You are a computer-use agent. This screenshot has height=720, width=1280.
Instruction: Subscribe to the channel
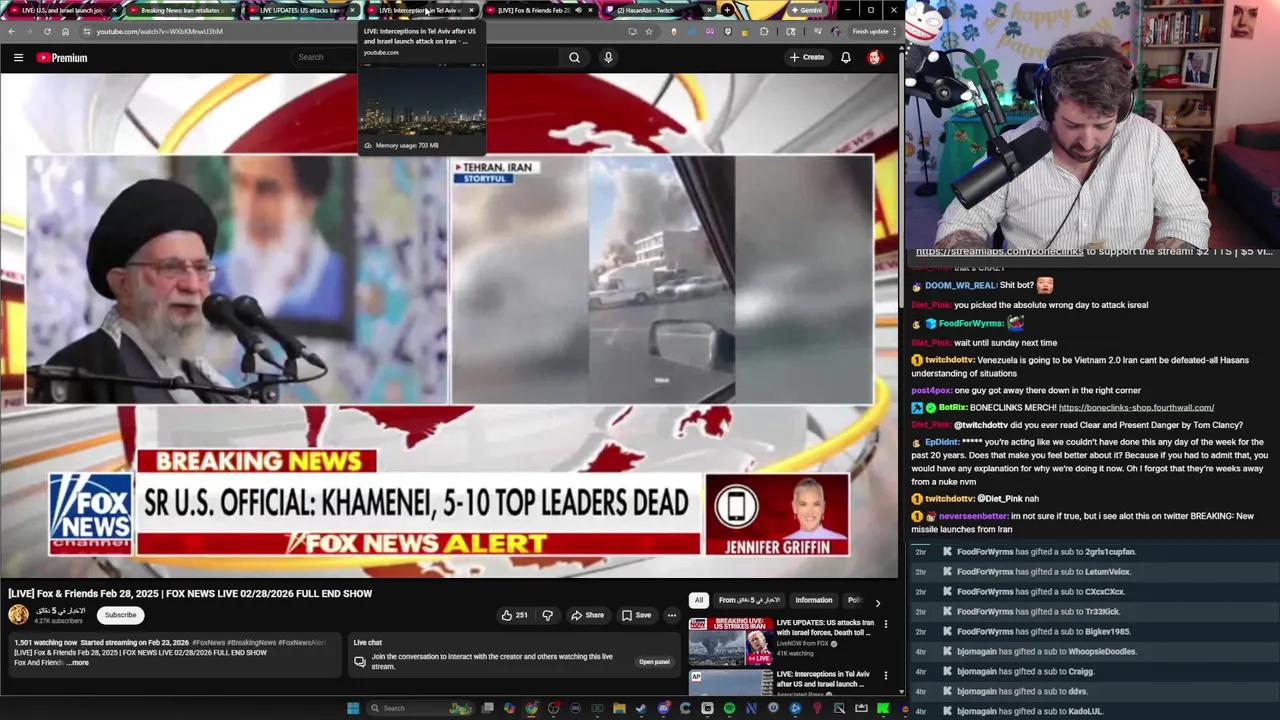[x=120, y=615]
